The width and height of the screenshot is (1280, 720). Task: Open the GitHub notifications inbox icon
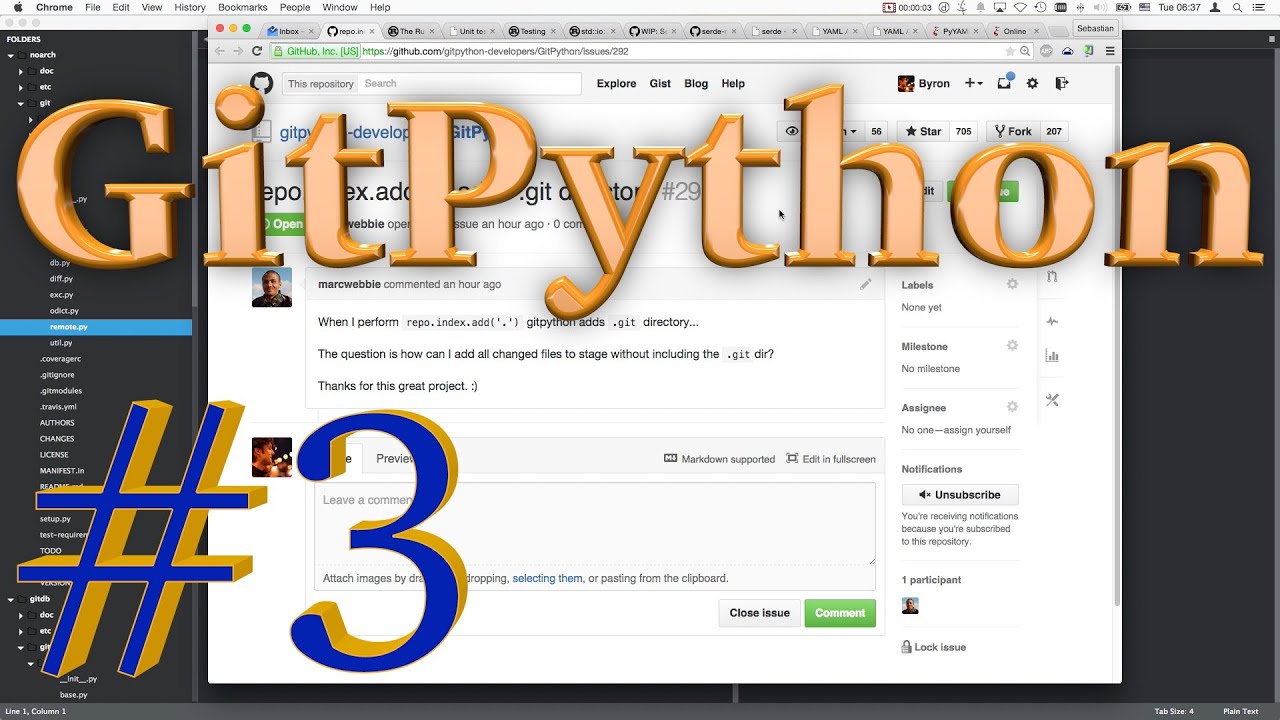[1004, 83]
